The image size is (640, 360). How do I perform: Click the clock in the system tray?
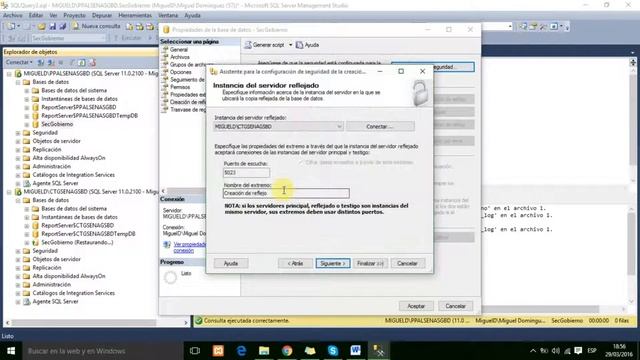619,351
